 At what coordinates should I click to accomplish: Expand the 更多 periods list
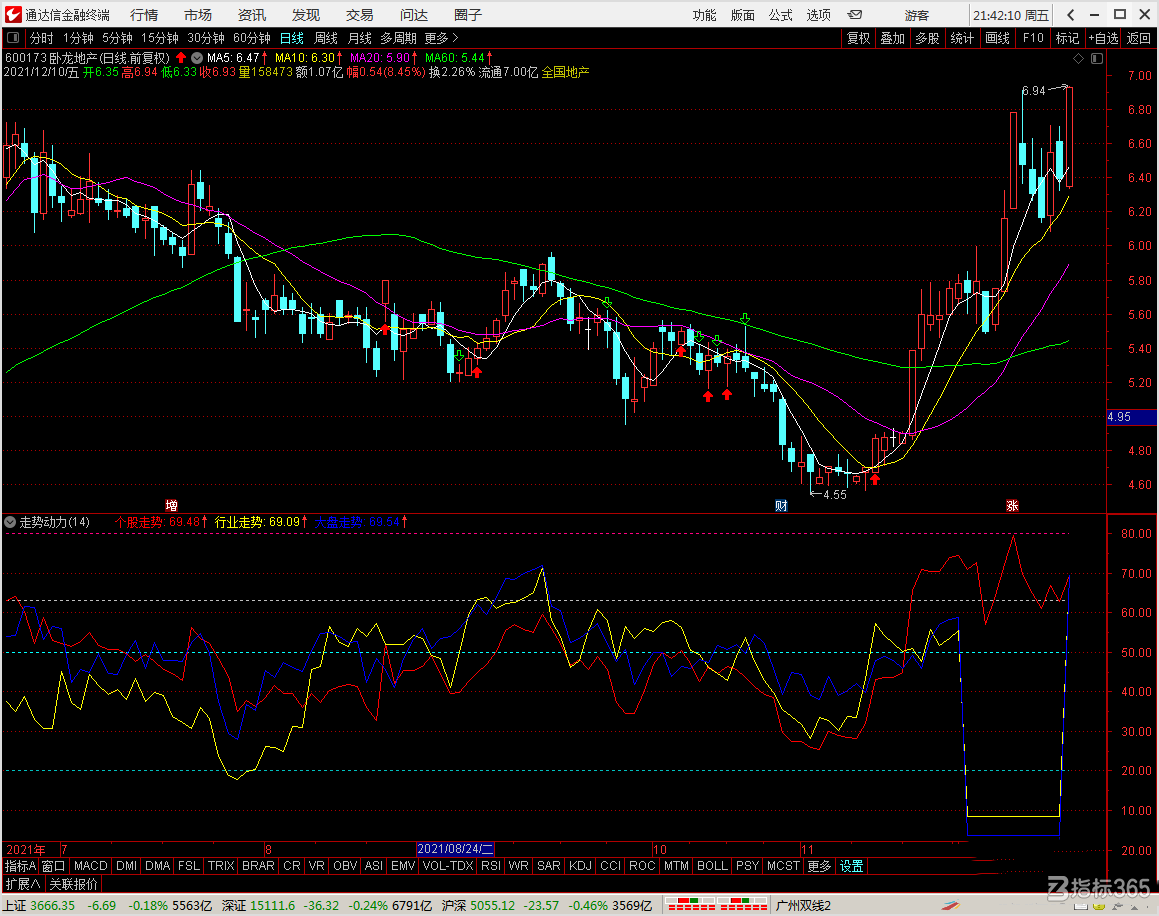(x=441, y=38)
